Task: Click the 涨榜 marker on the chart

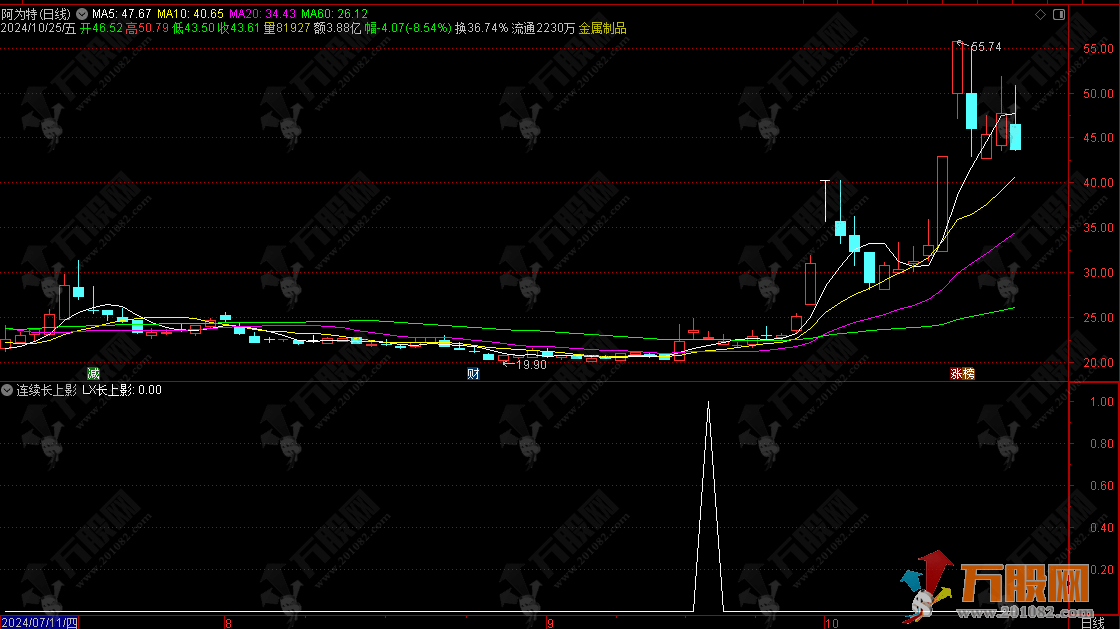Action: click(x=962, y=373)
